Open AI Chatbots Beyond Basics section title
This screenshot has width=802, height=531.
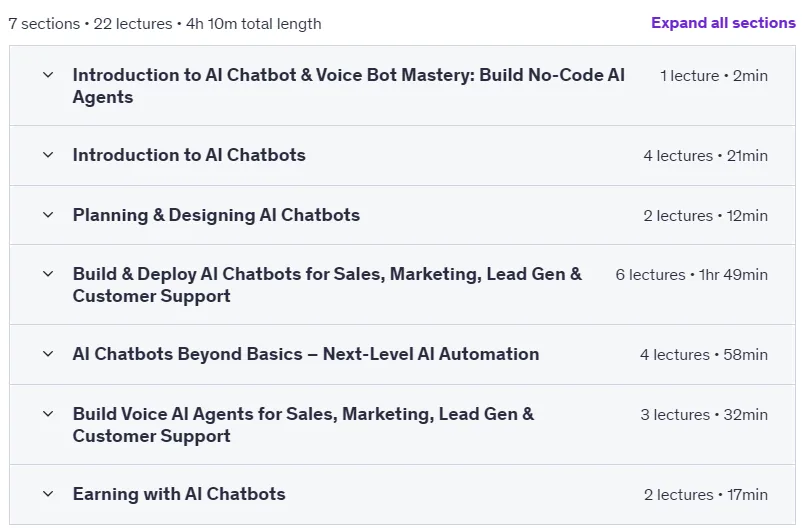pyautogui.click(x=306, y=354)
